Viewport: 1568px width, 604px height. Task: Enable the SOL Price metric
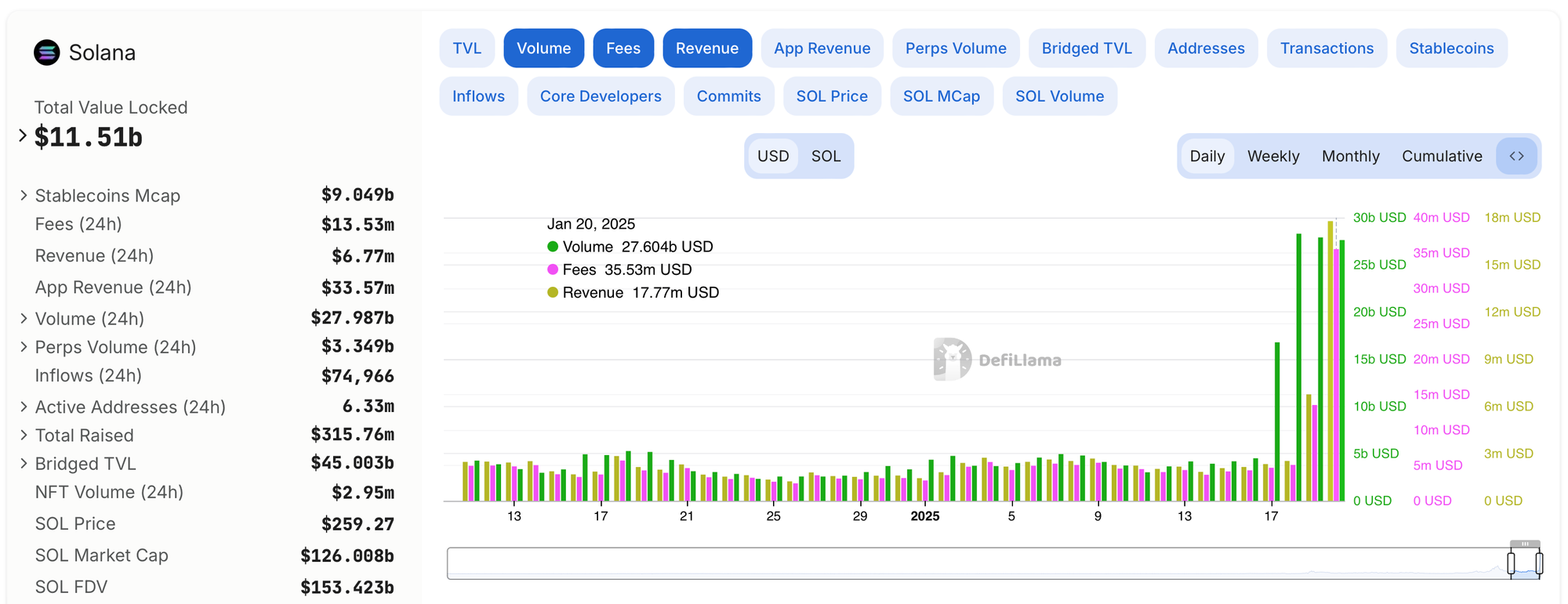pyautogui.click(x=832, y=96)
